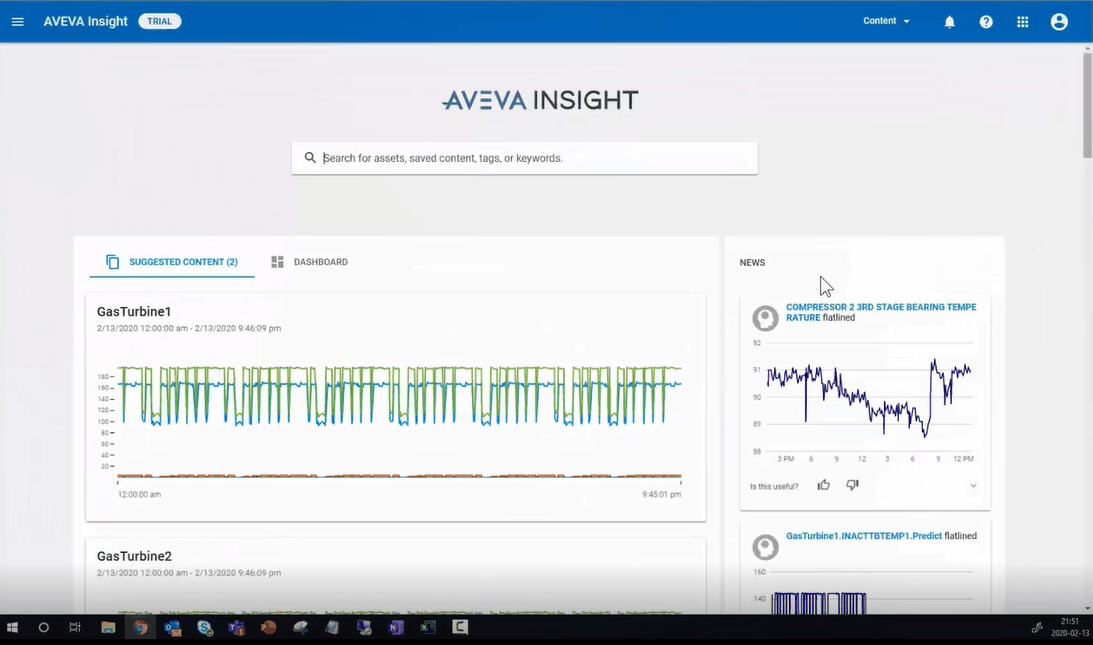Open Microsoft Teams from the taskbar
This screenshot has height=645, width=1093.
point(236,628)
